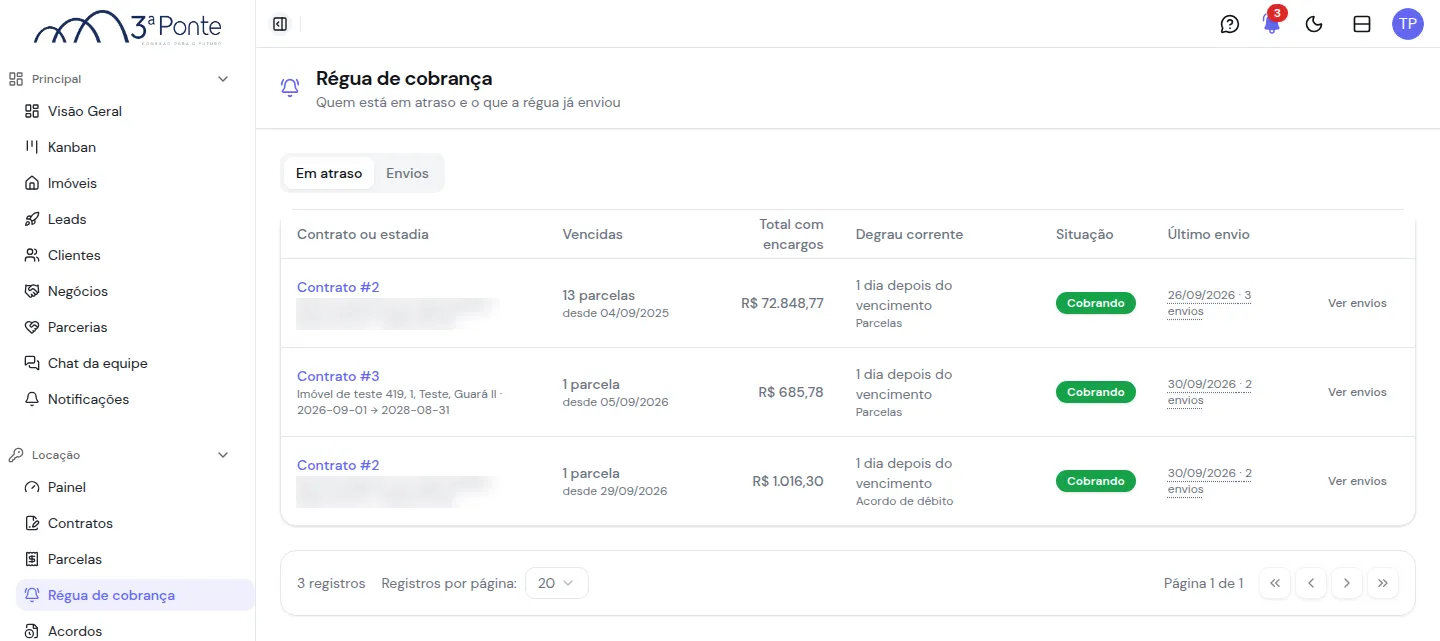Click Ver envios for R$ 72.848,77 row
Image resolution: width=1440 pixels, height=641 pixels.
point(1357,303)
